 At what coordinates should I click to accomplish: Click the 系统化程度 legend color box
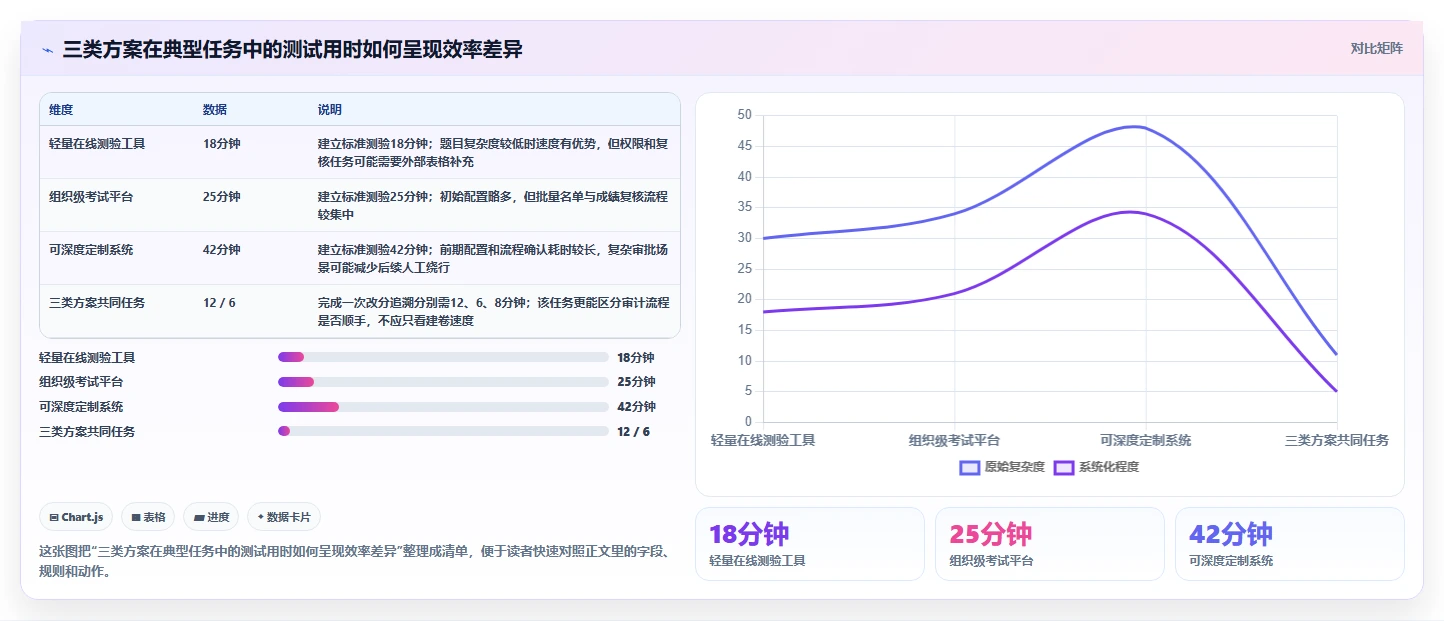1064,467
